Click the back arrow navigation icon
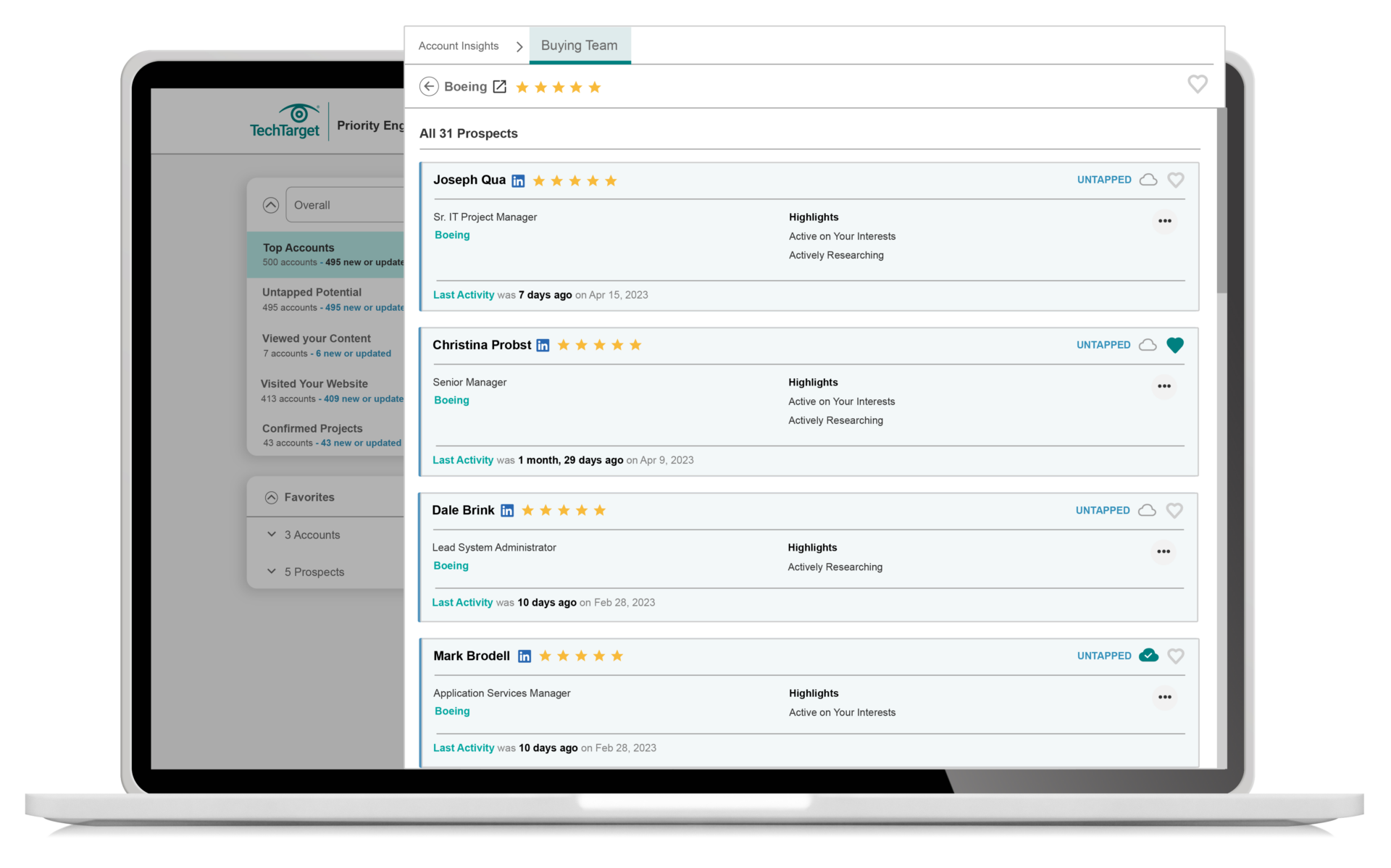This screenshot has width=1391, height=868. click(x=428, y=86)
